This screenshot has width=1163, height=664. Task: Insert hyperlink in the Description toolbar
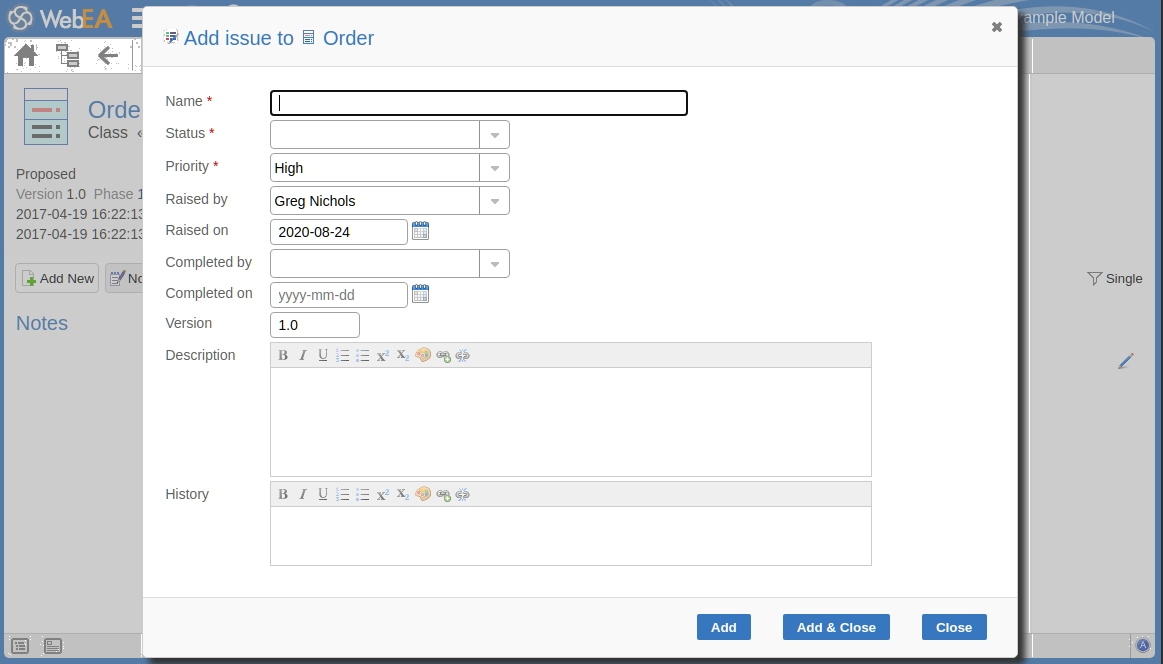point(443,355)
